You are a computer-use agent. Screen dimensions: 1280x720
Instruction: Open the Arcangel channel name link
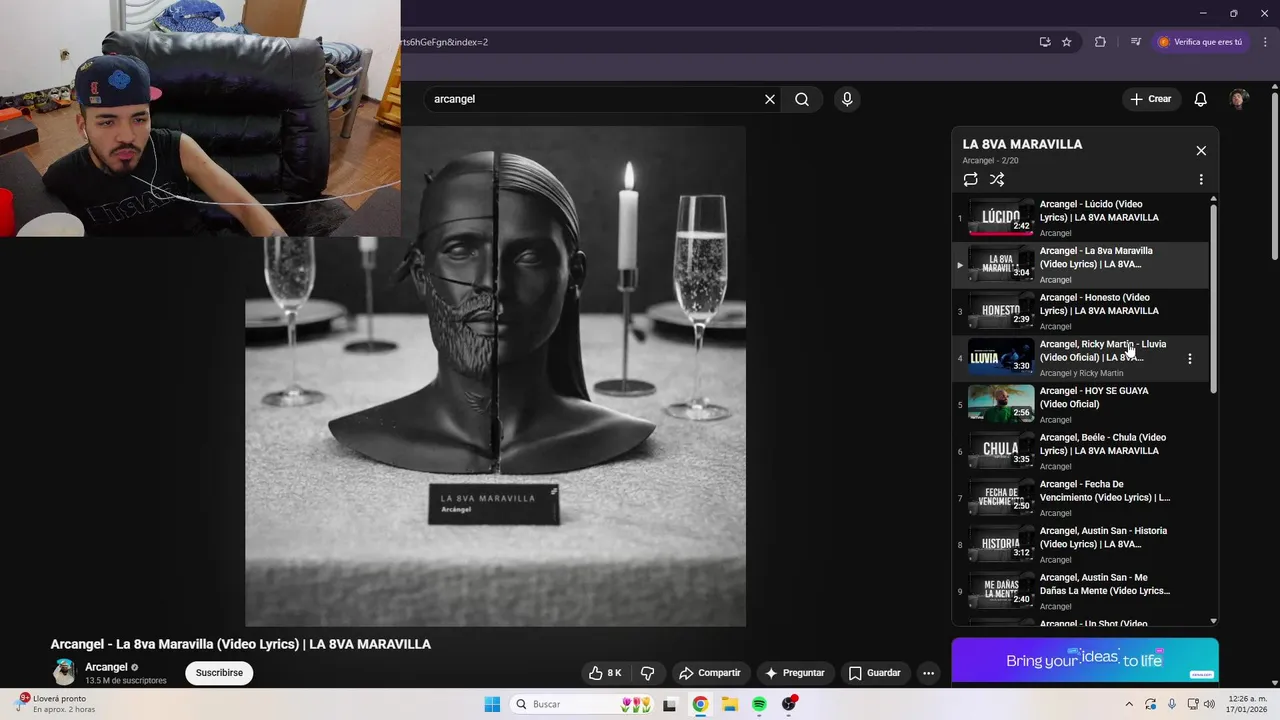tap(106, 667)
